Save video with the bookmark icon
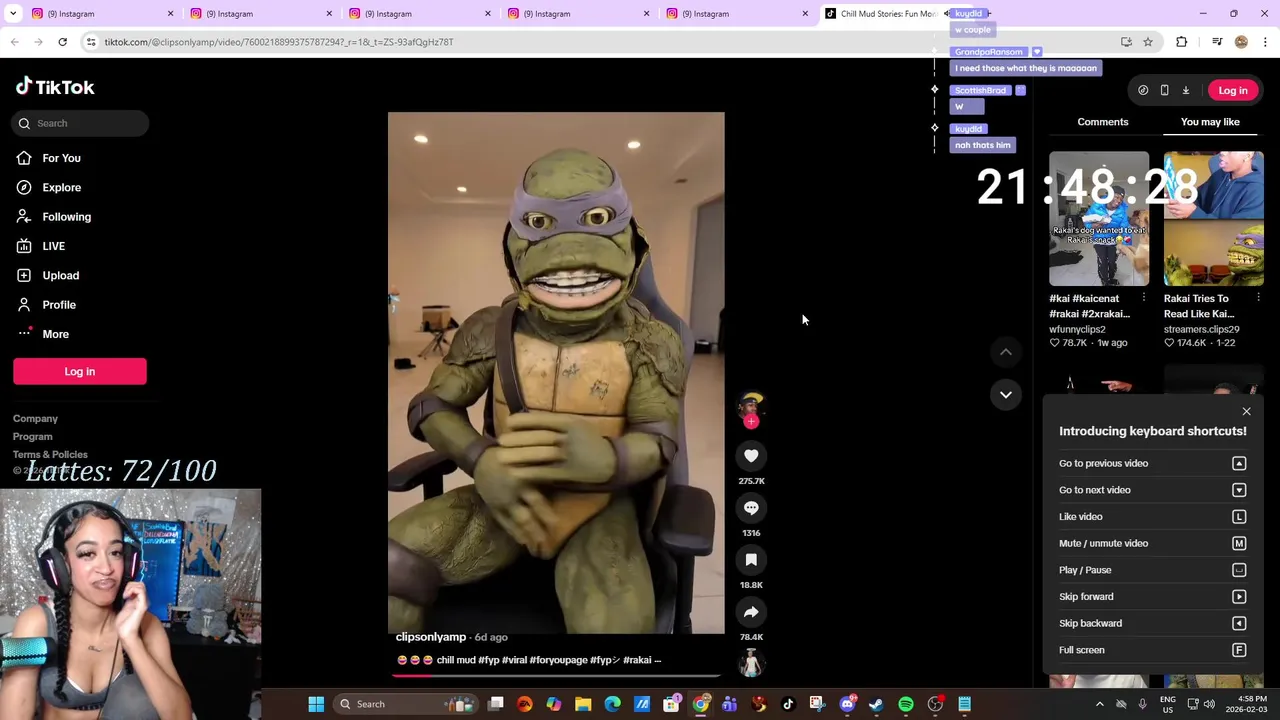This screenshot has height=720, width=1280. [751, 560]
